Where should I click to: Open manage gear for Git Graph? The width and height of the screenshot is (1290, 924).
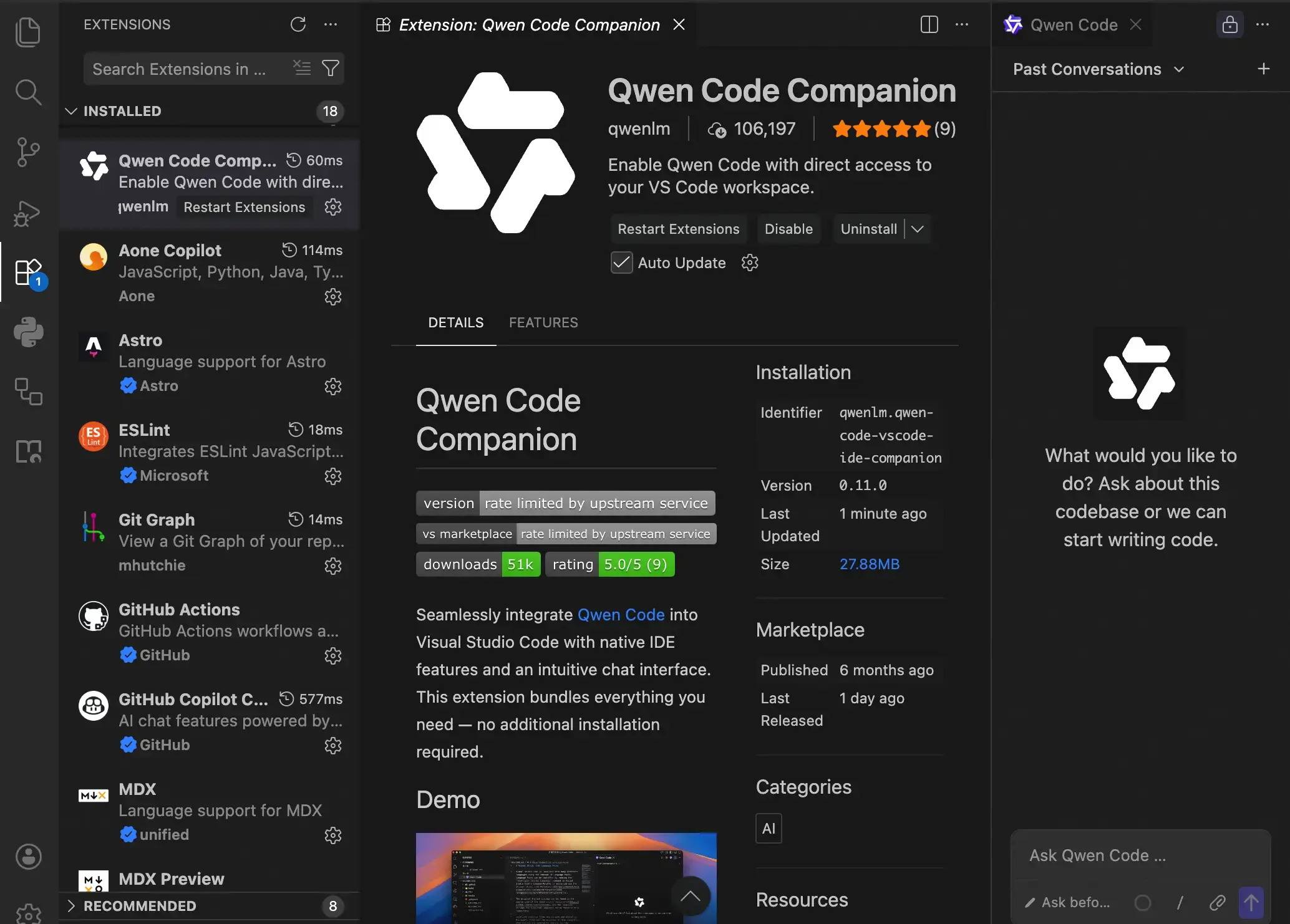point(333,566)
